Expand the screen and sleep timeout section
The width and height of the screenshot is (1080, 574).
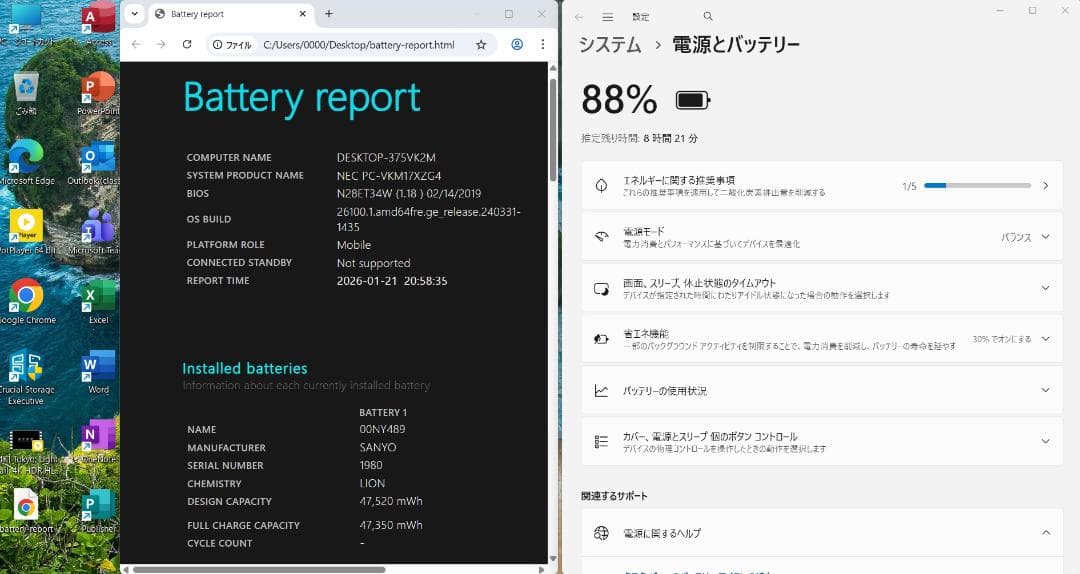coord(822,289)
